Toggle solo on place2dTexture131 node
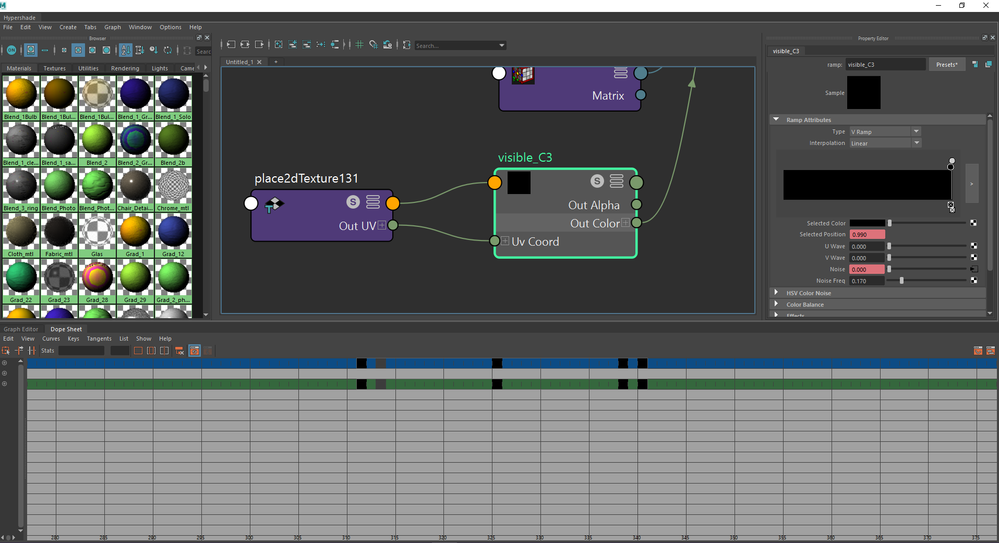This screenshot has width=999, height=543. click(352, 202)
